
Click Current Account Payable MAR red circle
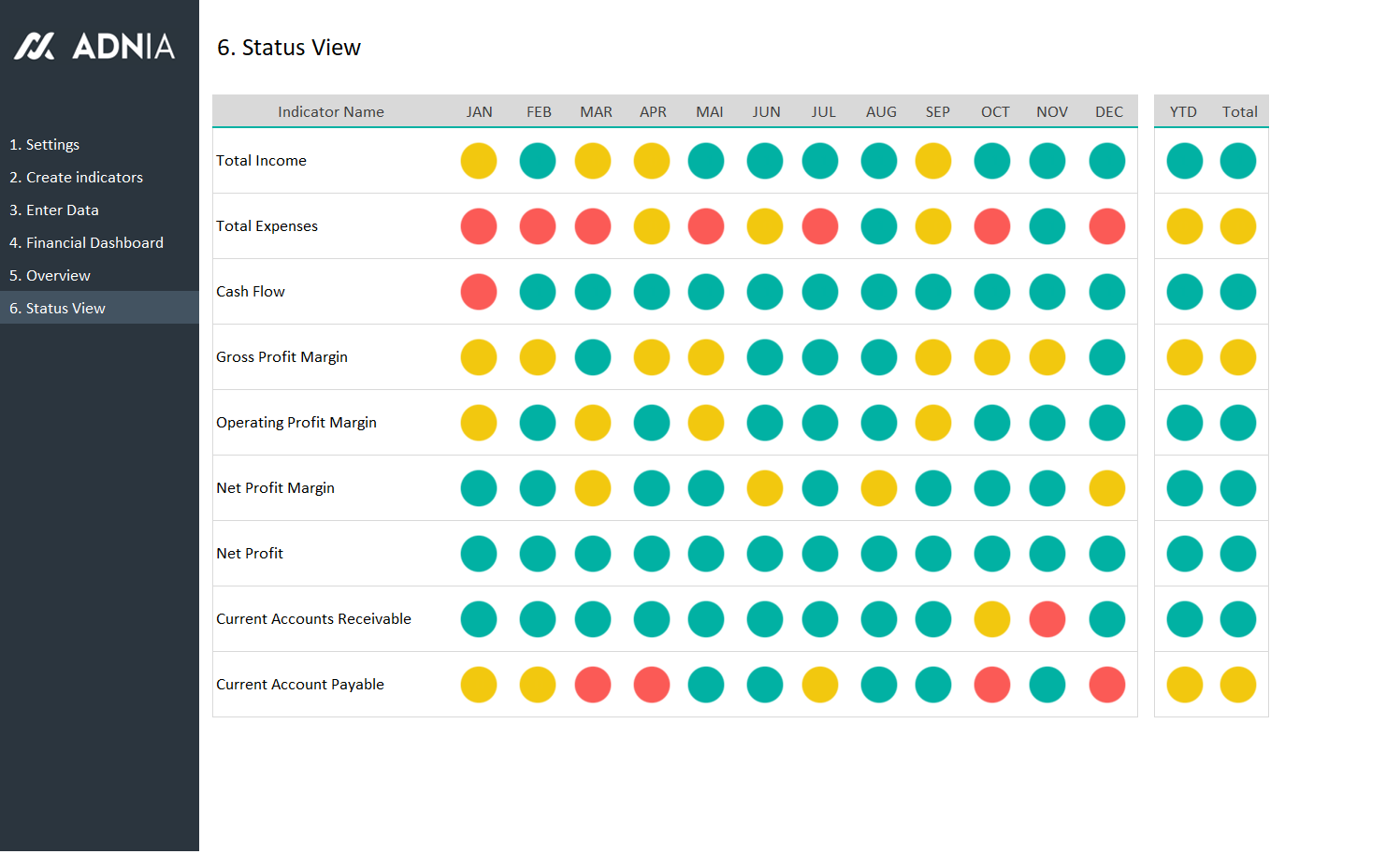pos(593,685)
